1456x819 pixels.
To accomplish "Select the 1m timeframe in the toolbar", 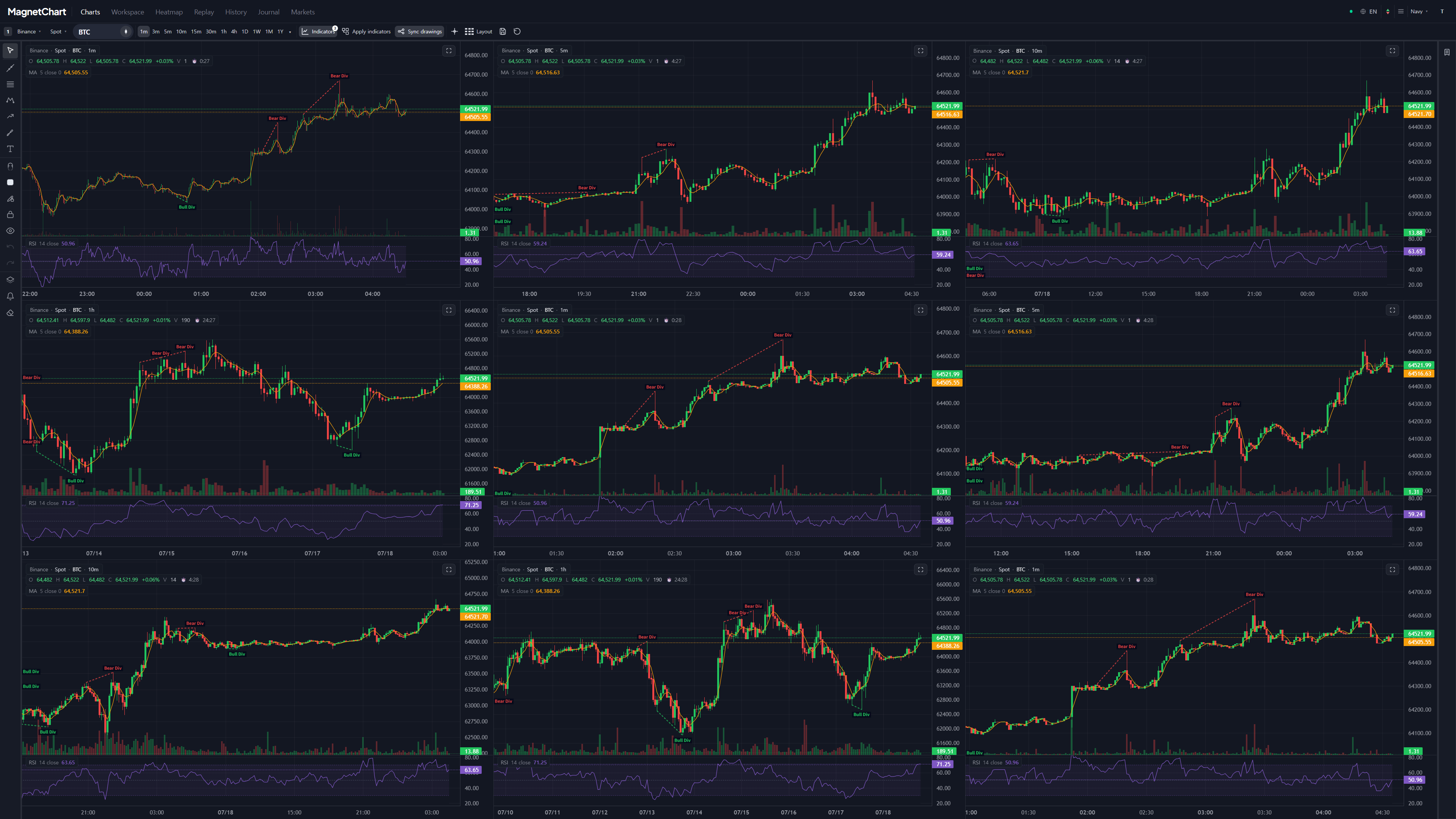I will click(x=144, y=31).
